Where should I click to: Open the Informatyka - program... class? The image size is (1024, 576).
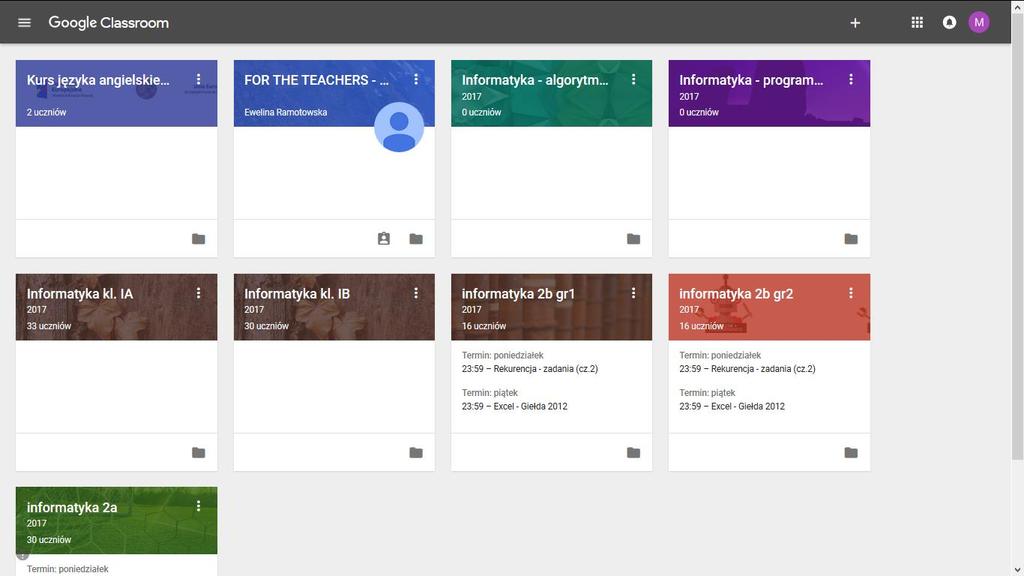pyautogui.click(x=751, y=80)
